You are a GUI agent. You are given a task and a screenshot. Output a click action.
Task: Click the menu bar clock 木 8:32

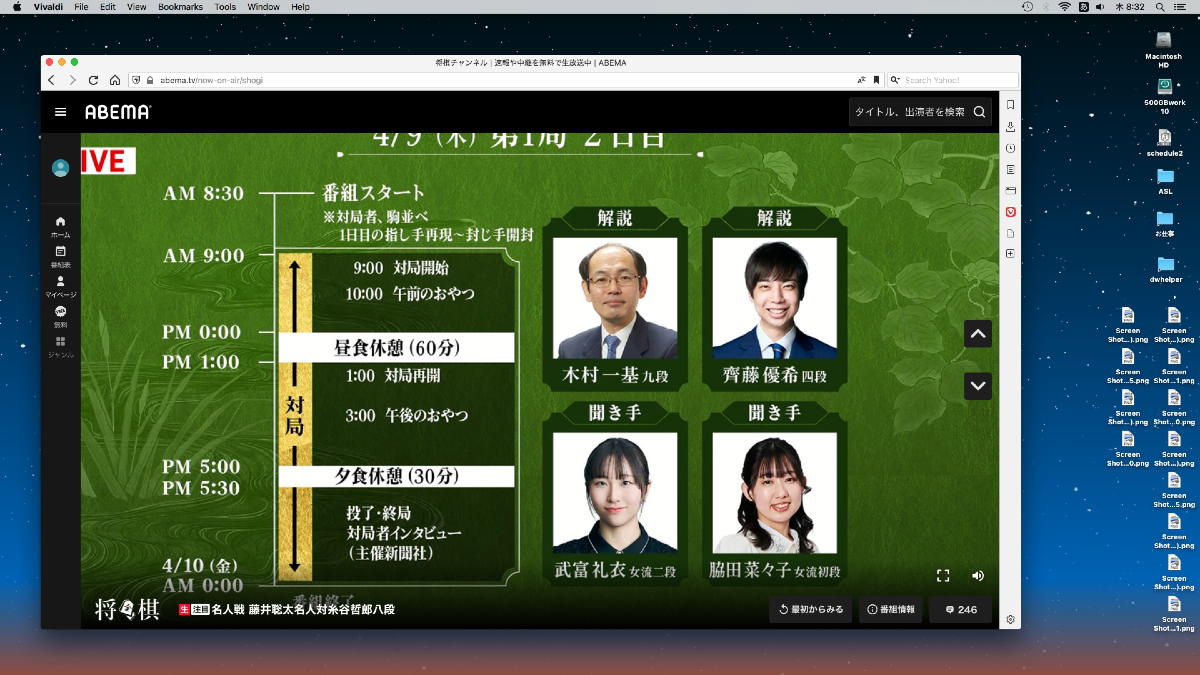(1130, 7)
